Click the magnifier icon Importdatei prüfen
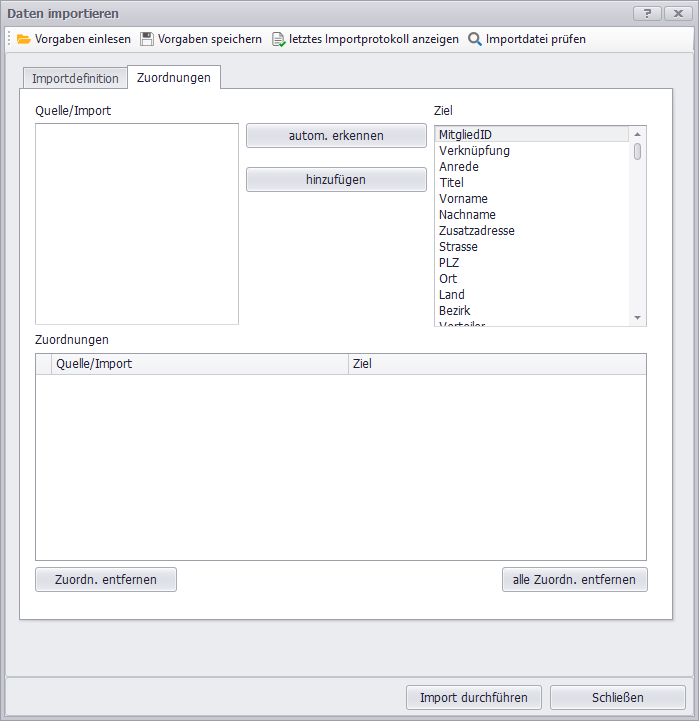The height and width of the screenshot is (721, 699). click(x=475, y=39)
